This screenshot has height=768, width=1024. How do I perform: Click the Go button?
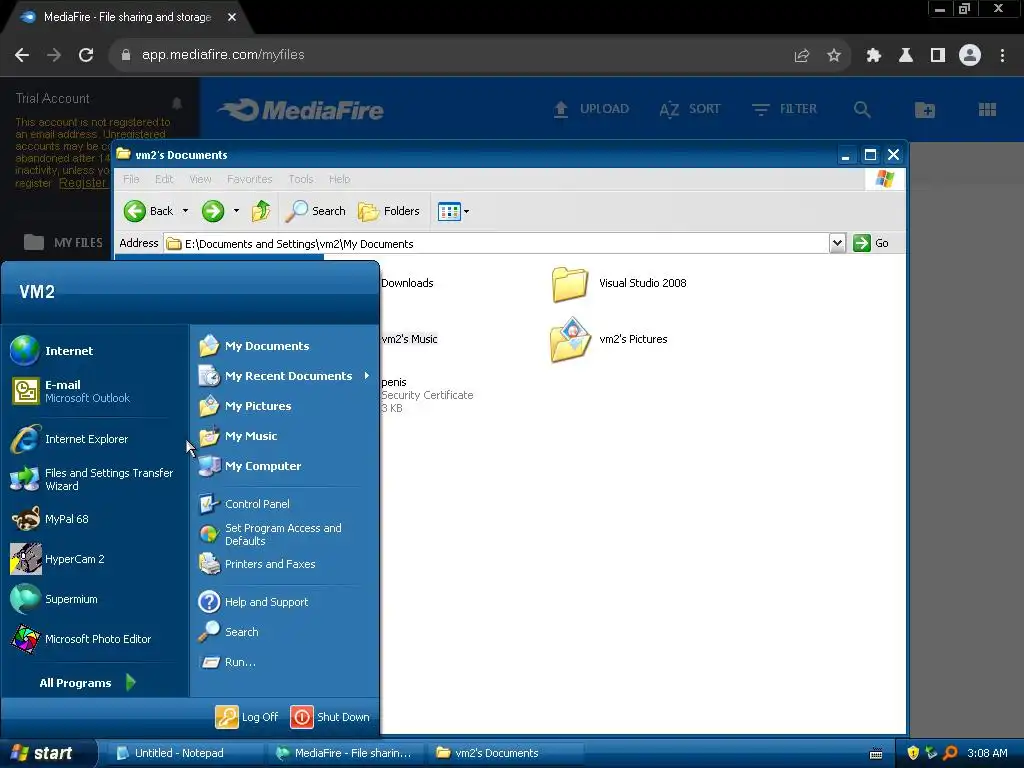(871, 243)
